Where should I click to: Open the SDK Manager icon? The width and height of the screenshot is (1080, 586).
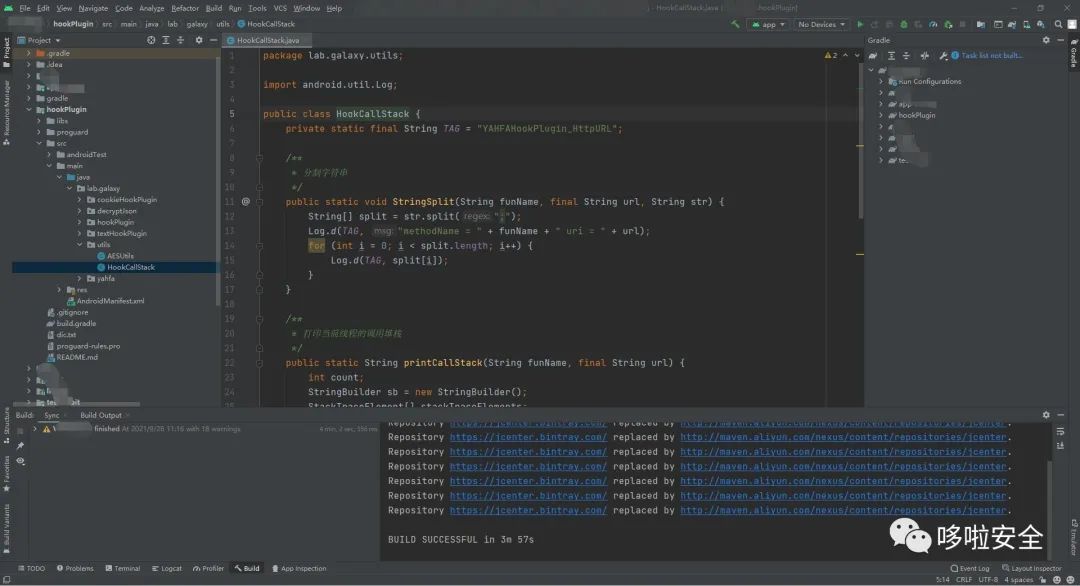point(1041,24)
